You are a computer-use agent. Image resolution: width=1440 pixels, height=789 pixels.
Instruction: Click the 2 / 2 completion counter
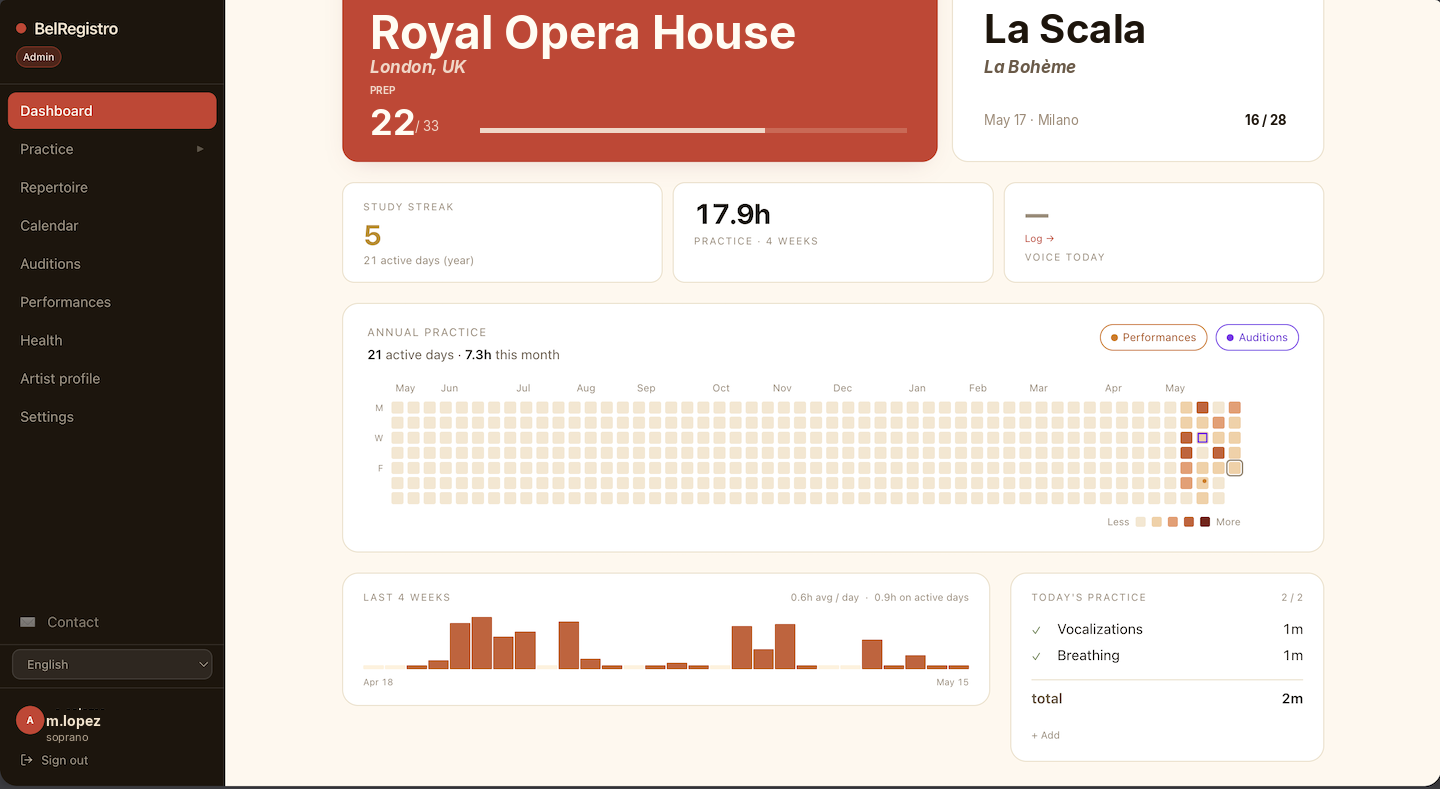(1292, 597)
